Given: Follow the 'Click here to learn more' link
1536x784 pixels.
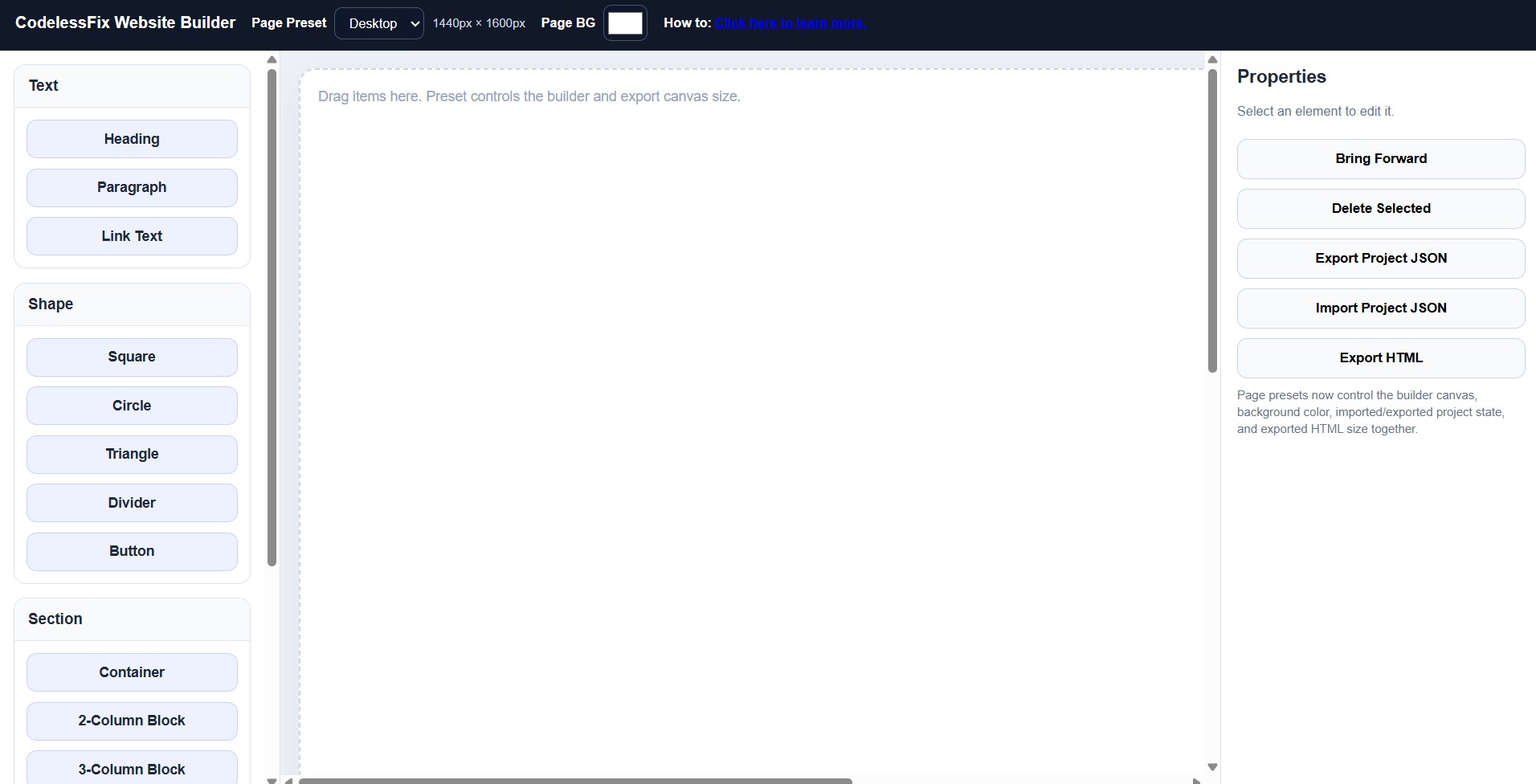Looking at the screenshot, I should (791, 23).
